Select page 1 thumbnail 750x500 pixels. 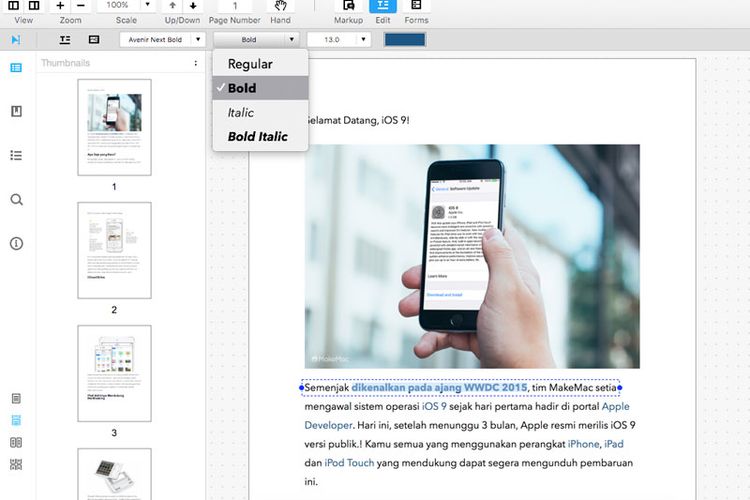(x=114, y=127)
